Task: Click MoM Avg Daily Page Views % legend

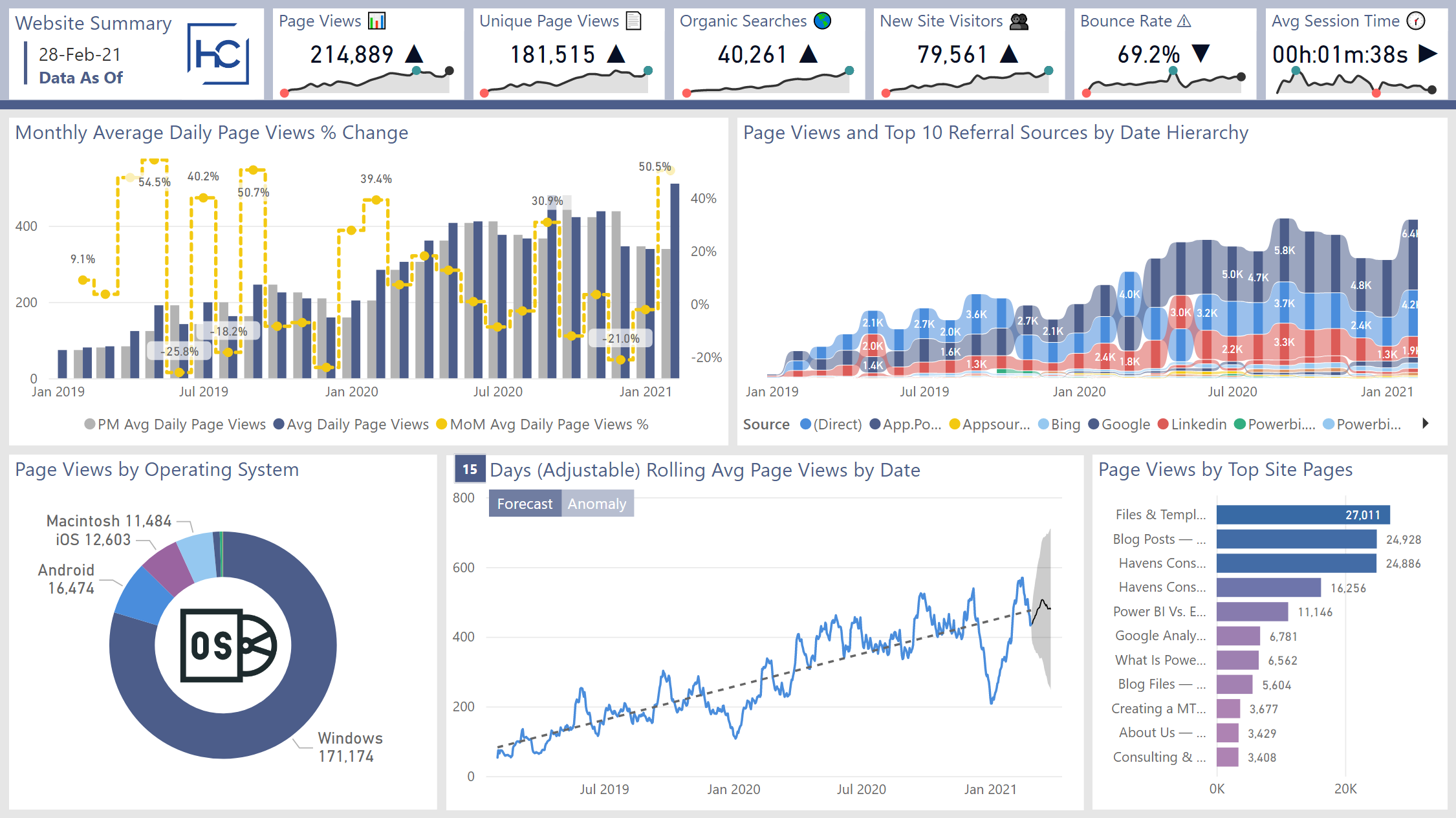Action: pos(542,424)
